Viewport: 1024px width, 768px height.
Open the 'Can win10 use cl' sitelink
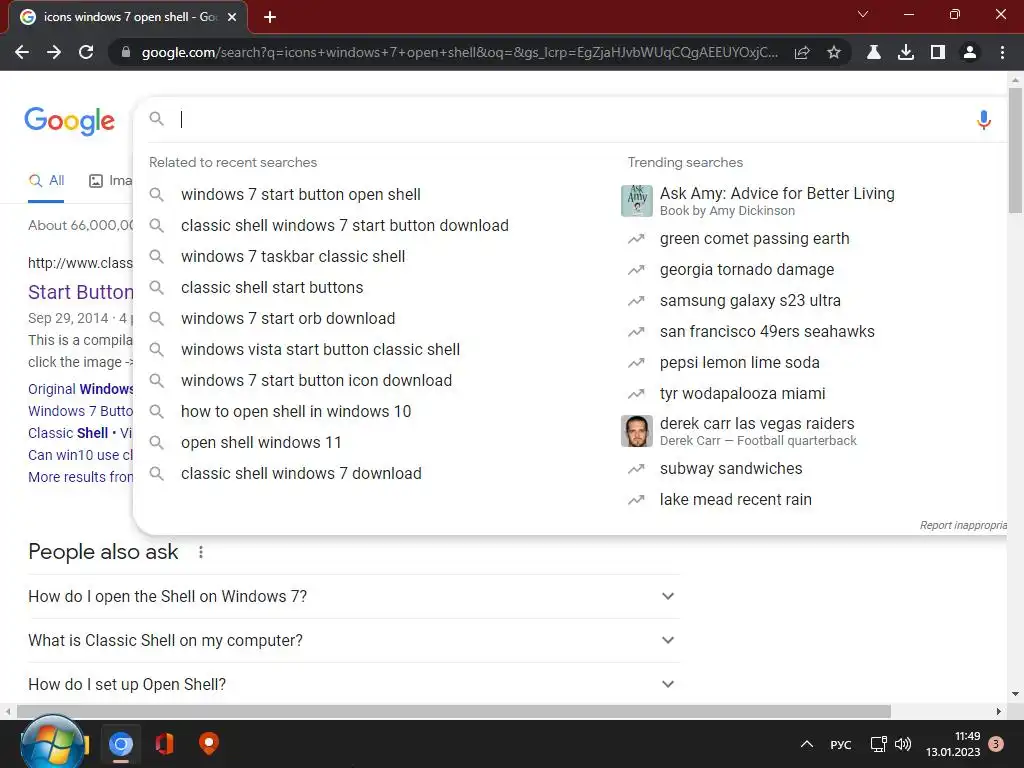click(80, 455)
